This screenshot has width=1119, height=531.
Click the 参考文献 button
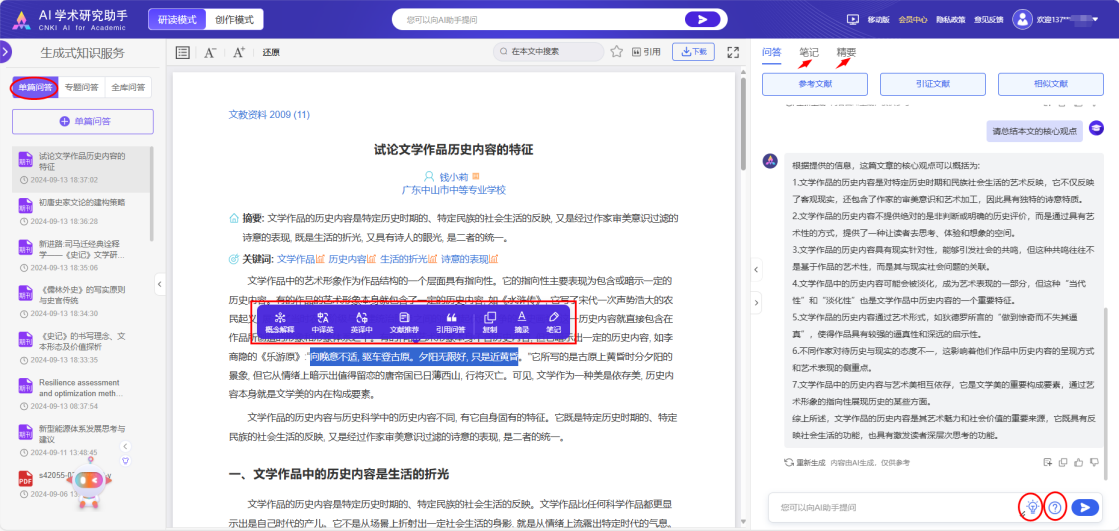pyautogui.click(x=814, y=85)
